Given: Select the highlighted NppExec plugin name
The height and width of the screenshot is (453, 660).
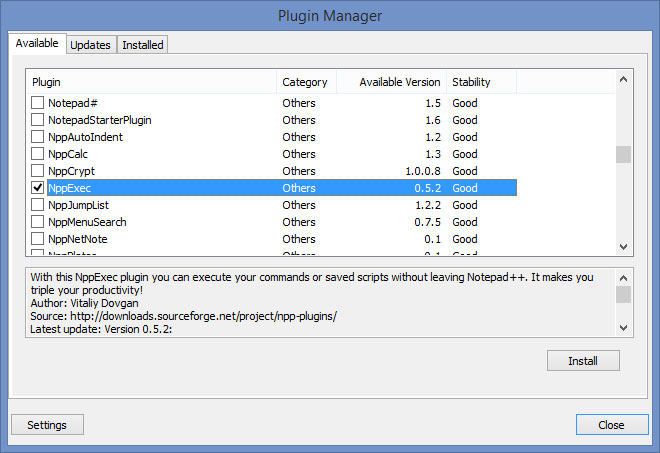Looking at the screenshot, I should [x=69, y=188].
